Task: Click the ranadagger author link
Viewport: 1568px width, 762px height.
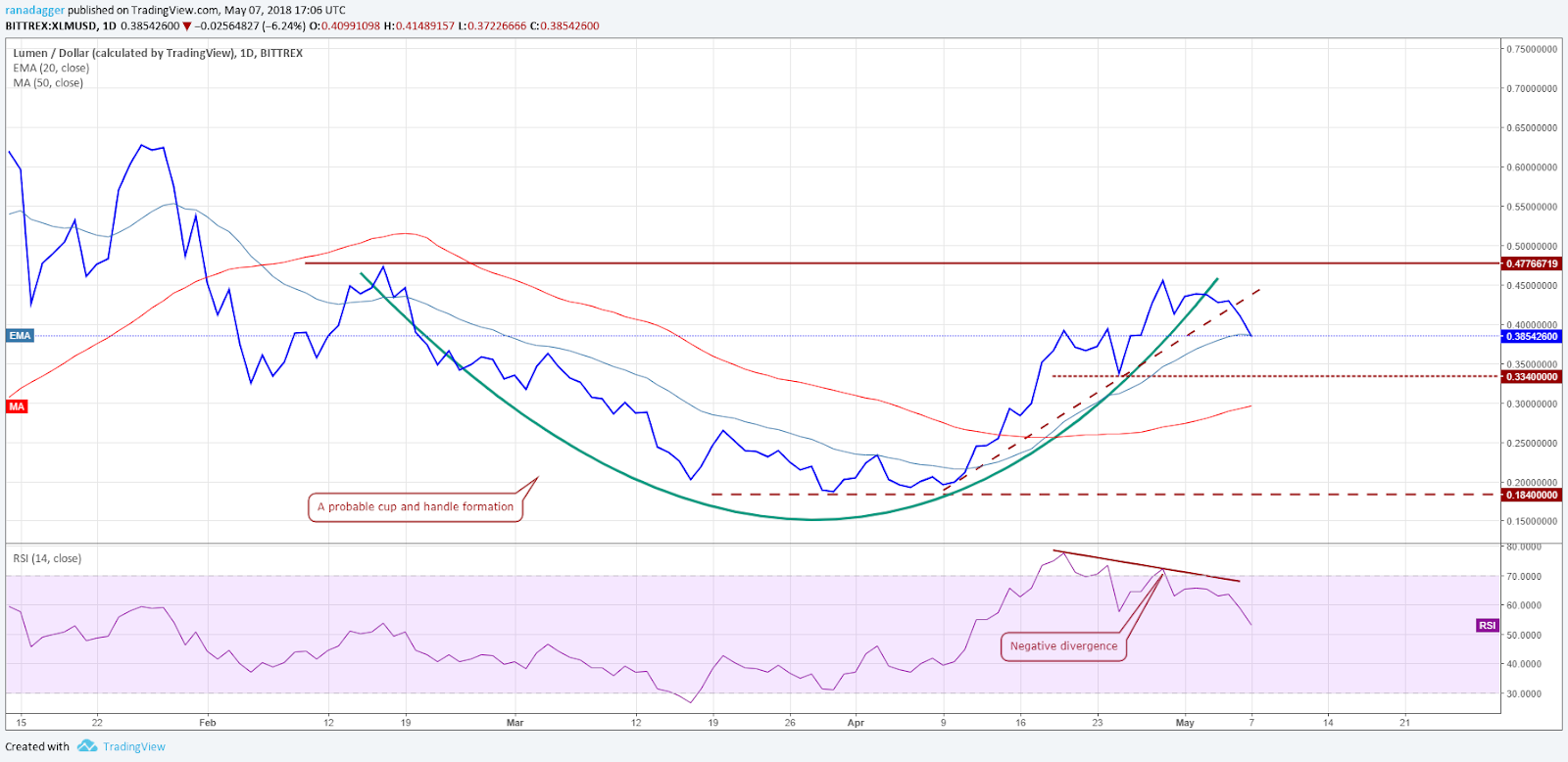Action: tap(34, 10)
